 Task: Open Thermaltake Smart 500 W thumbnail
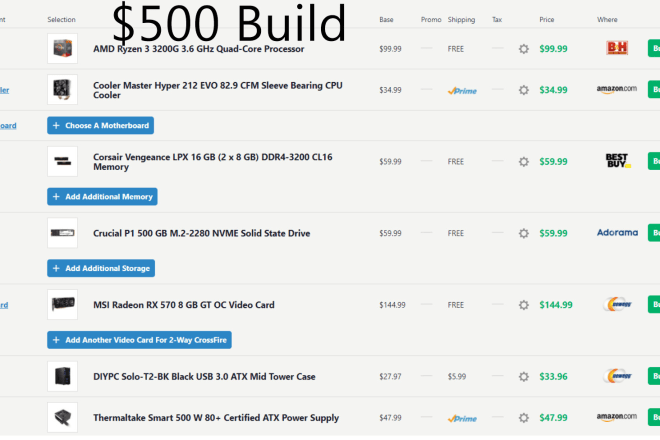(62, 417)
